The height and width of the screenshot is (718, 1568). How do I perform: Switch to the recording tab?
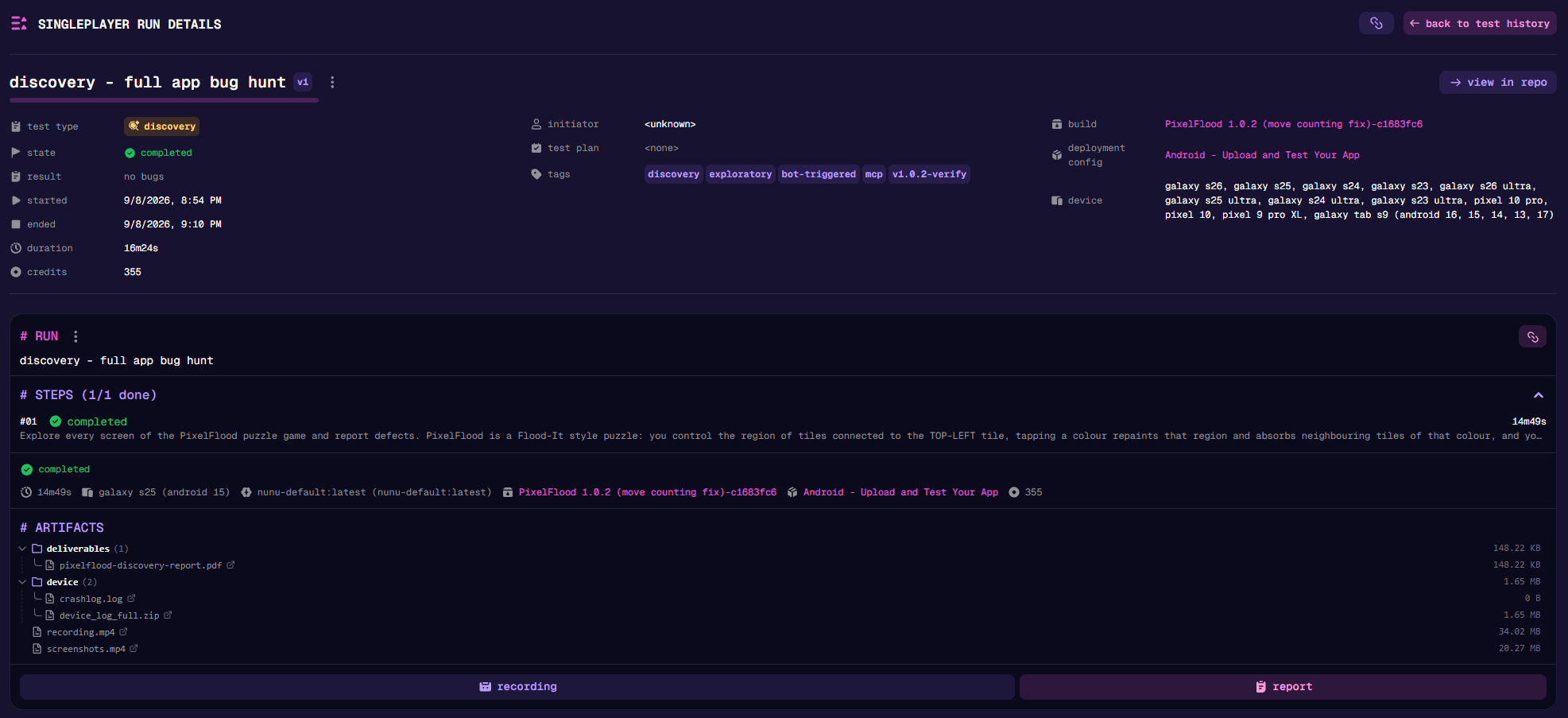517,687
